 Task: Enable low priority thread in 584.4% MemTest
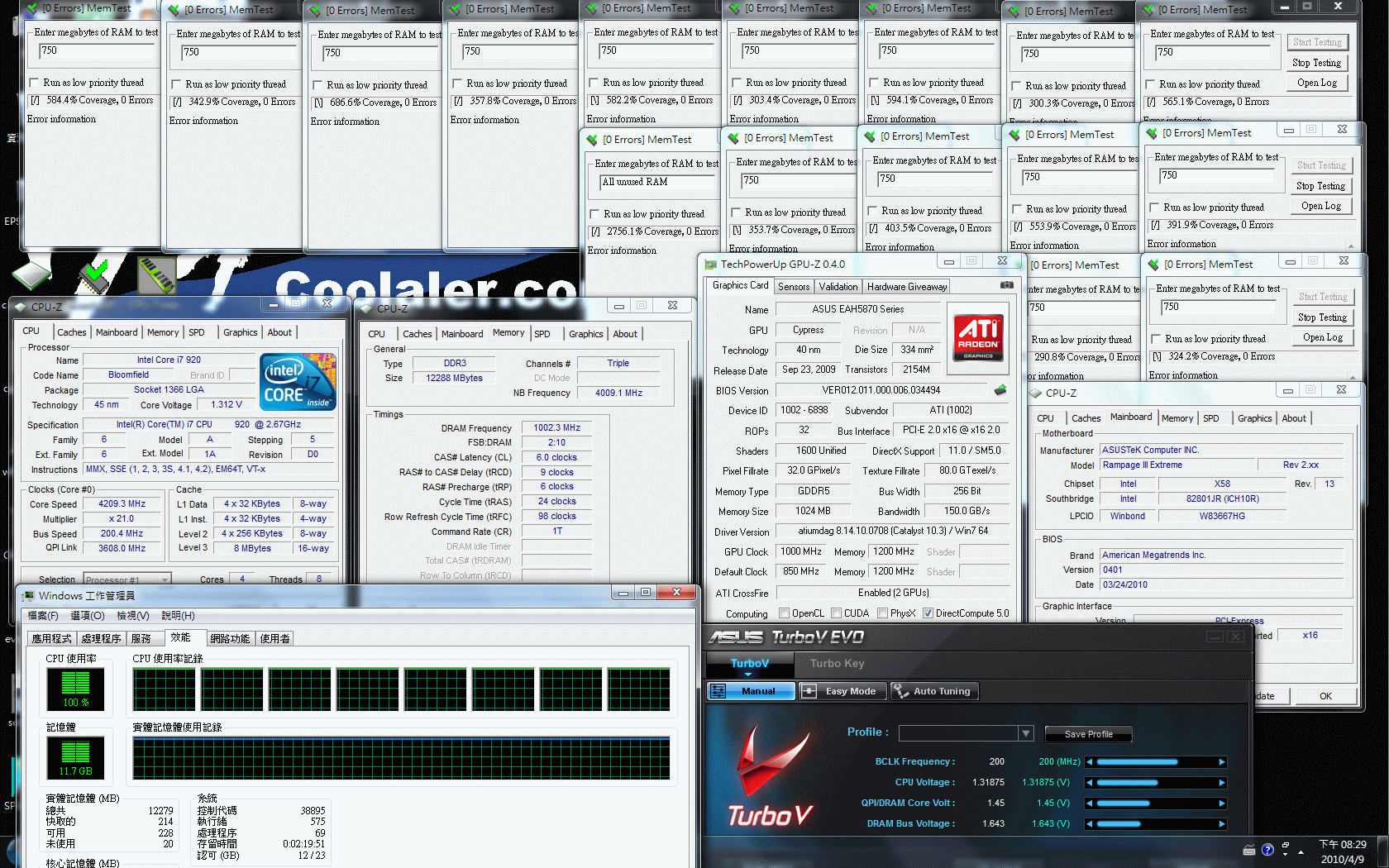coord(35,83)
